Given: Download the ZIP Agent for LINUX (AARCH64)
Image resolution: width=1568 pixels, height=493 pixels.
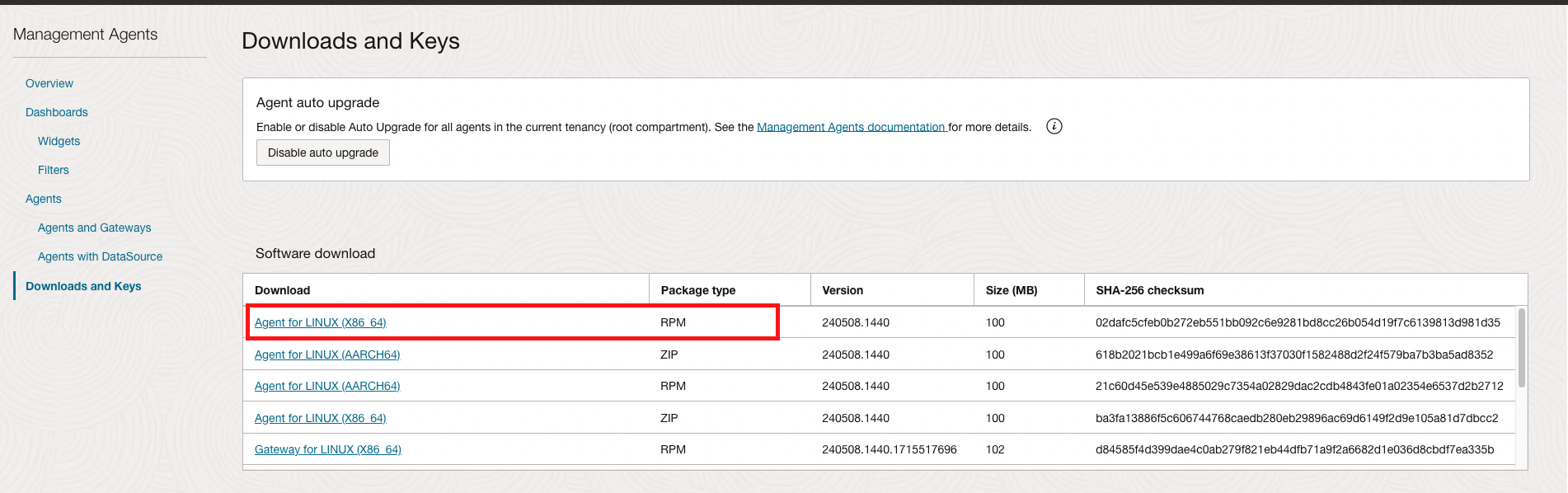Looking at the screenshot, I should tap(327, 354).
